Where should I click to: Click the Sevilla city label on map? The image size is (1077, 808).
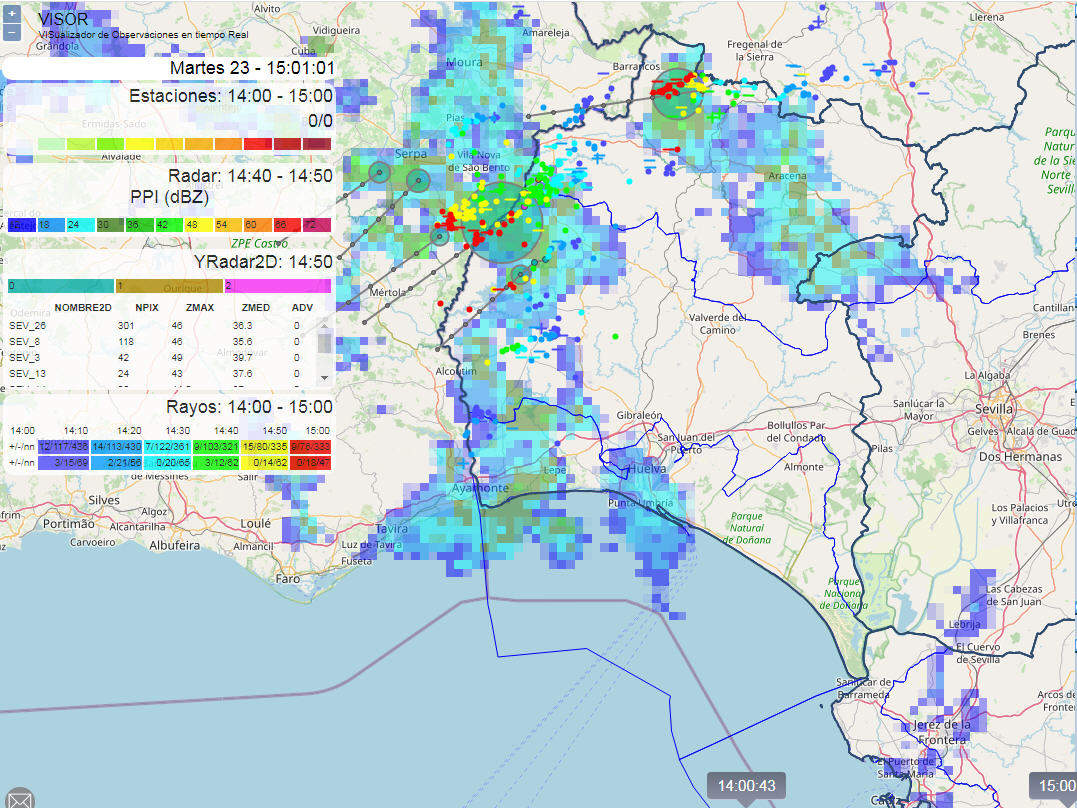pyautogui.click(x=994, y=409)
